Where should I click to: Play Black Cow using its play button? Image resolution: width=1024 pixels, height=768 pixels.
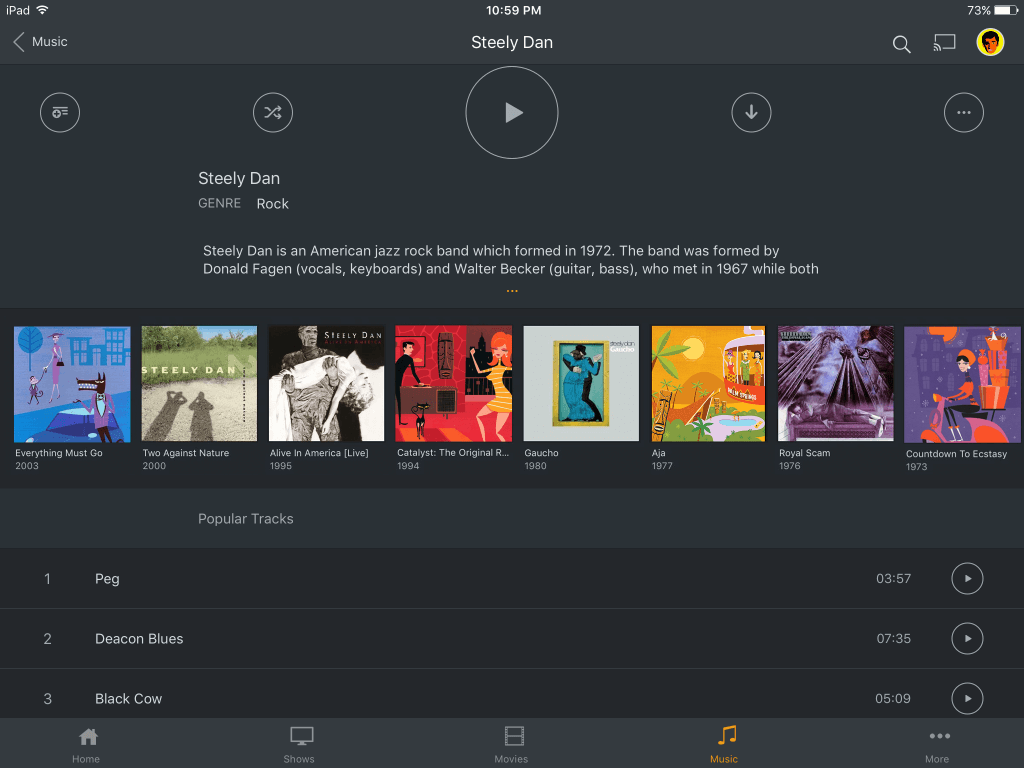(967, 698)
